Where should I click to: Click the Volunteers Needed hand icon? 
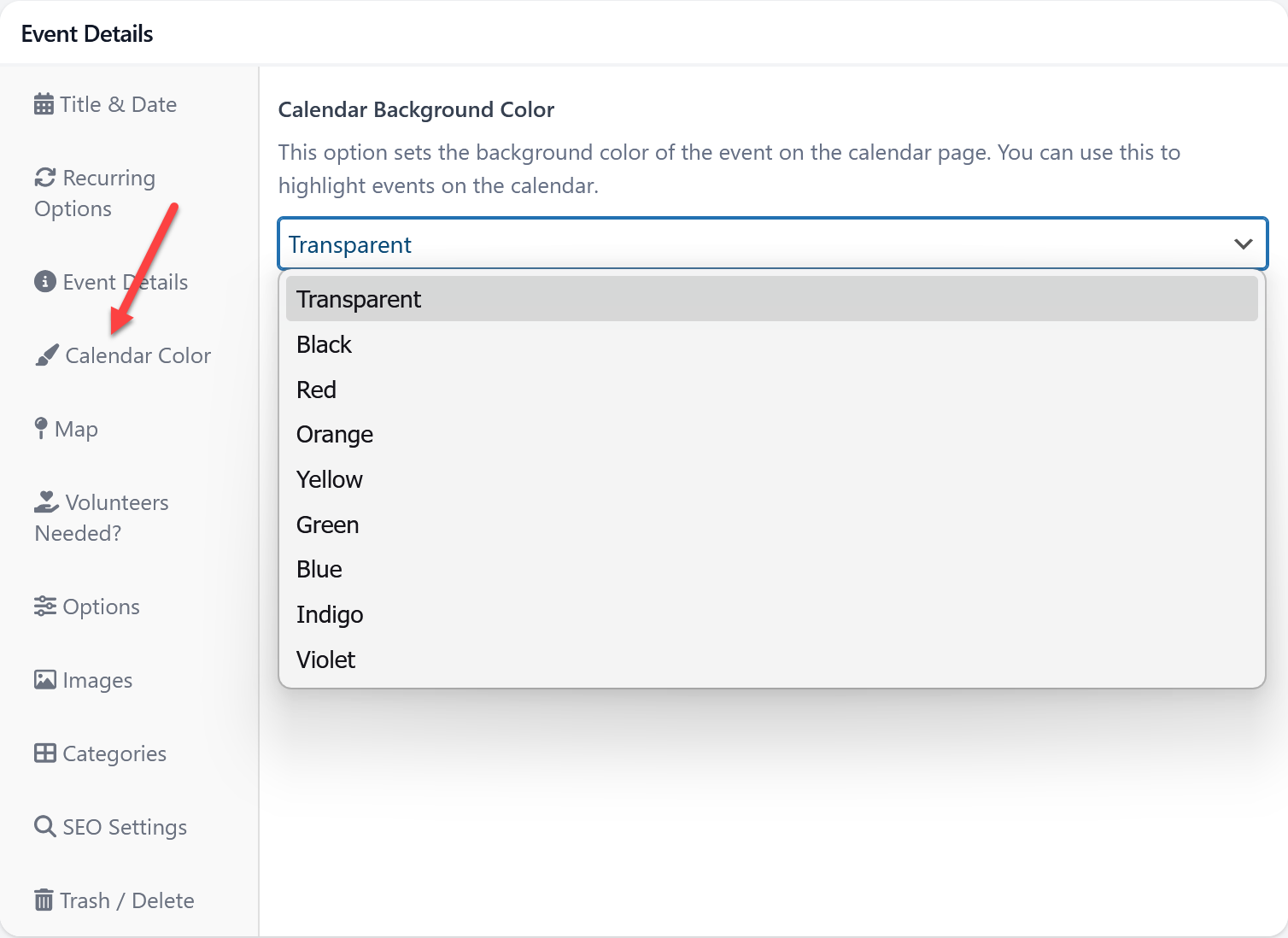pos(46,502)
